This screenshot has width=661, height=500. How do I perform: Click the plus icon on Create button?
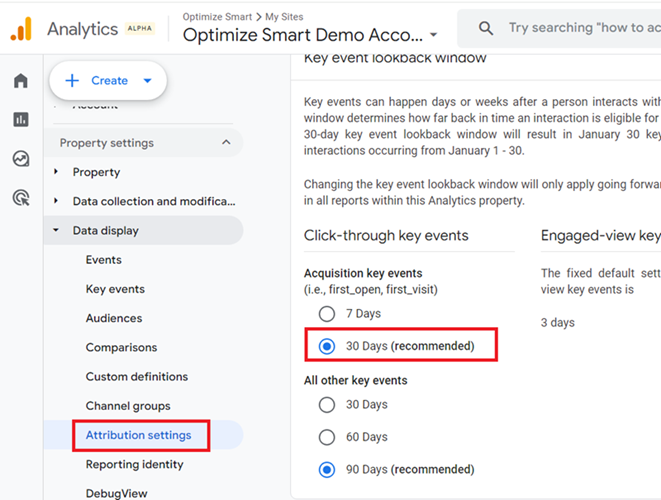coord(72,81)
